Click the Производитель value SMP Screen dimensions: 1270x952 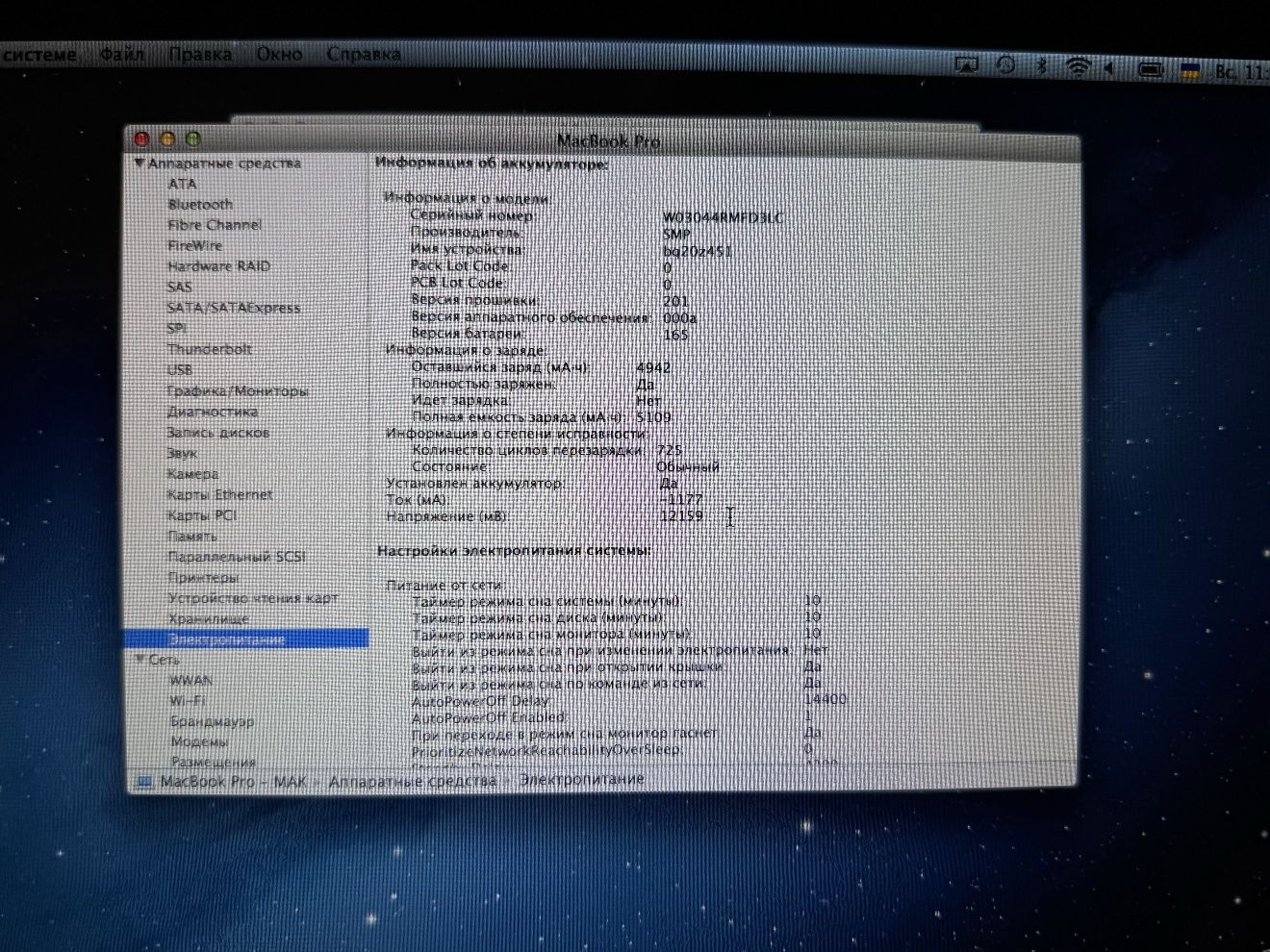coord(676,235)
